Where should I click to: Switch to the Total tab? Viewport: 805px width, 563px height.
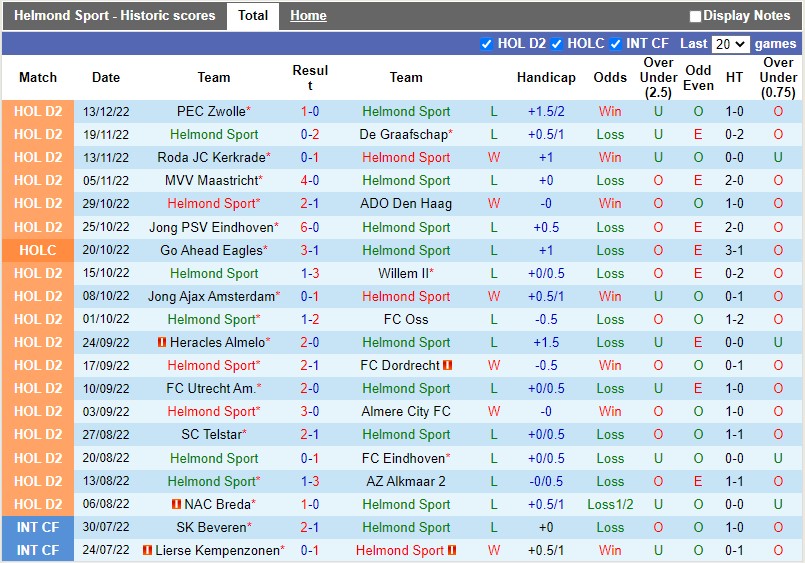(253, 15)
